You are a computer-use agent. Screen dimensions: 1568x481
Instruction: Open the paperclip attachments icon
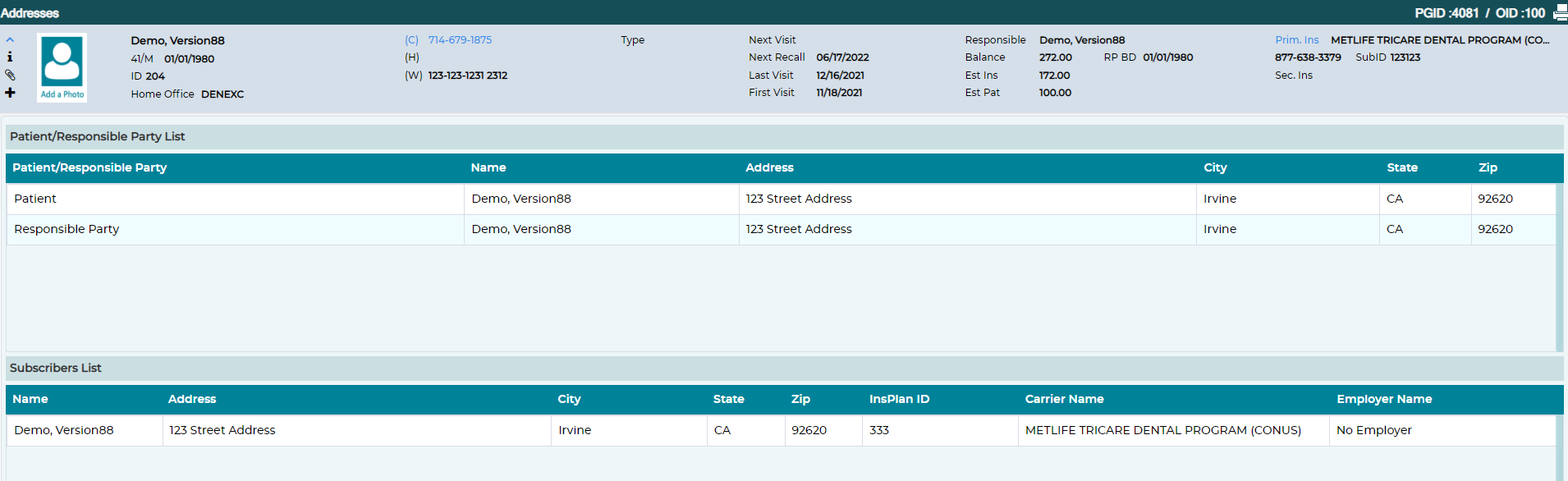point(10,75)
